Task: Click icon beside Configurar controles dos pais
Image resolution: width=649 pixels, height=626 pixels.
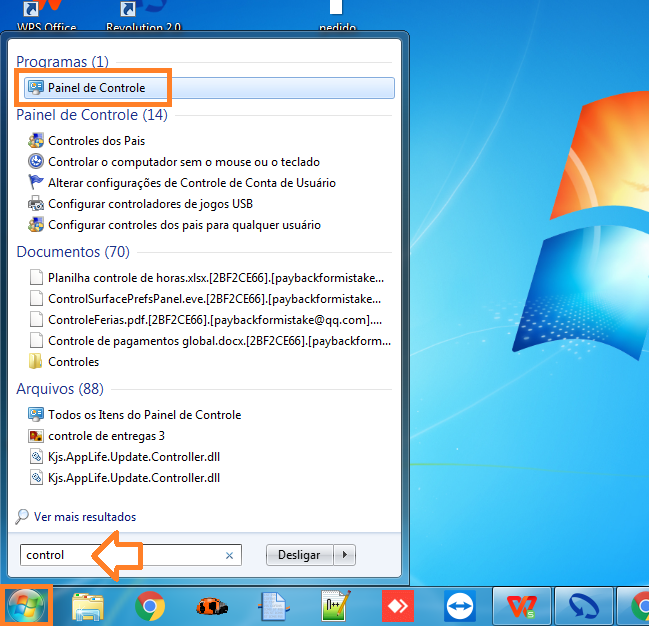Action: tap(36, 225)
